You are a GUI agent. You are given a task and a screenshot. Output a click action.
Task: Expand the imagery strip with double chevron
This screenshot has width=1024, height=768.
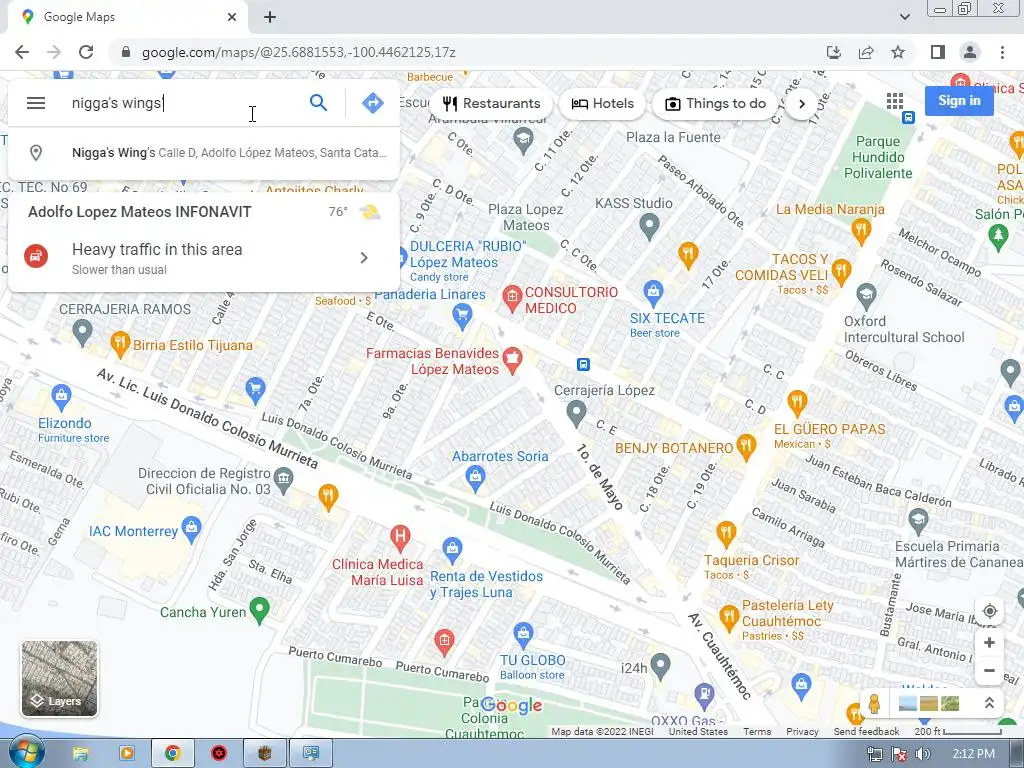(x=989, y=703)
